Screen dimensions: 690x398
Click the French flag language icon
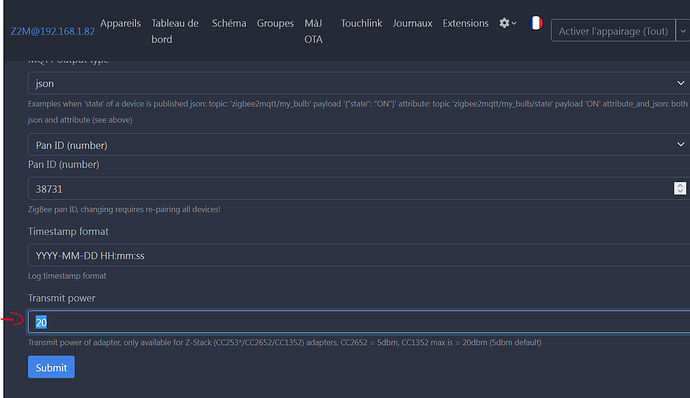click(x=536, y=23)
